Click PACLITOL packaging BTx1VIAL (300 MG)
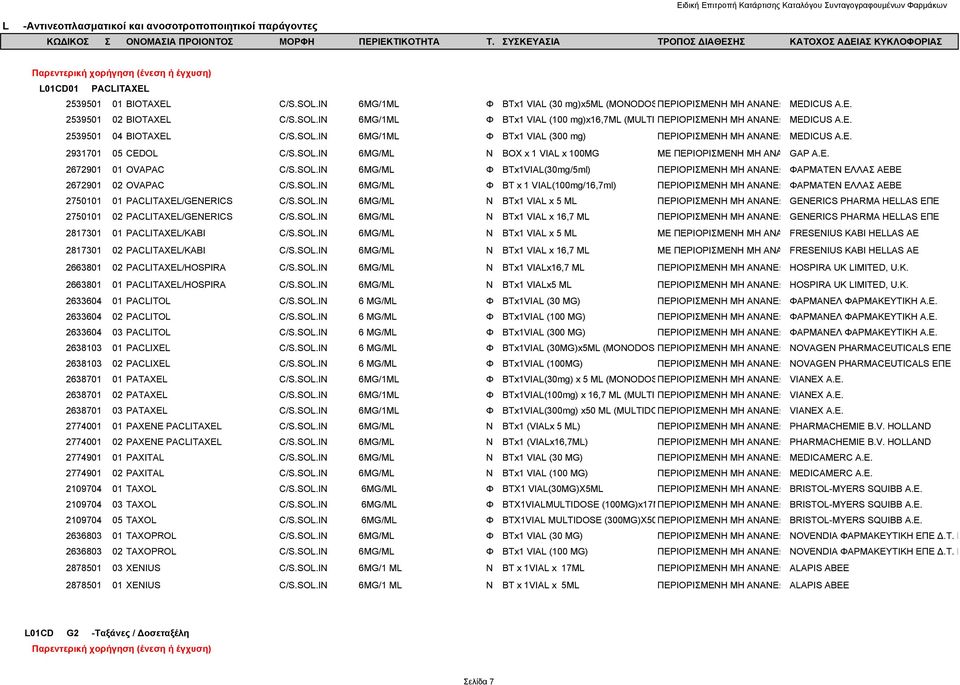 (x=544, y=332)
